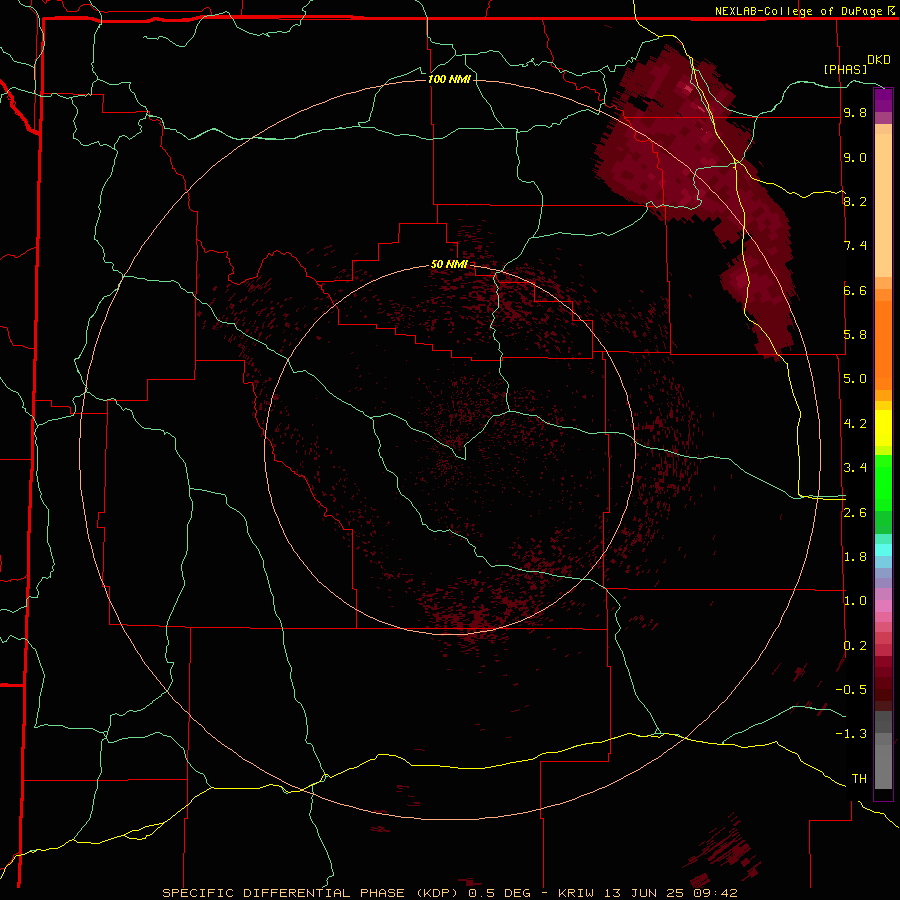Image resolution: width=900 pixels, height=900 pixels.
Task: Click the 1.8 value on the color scale
Action: pyautogui.click(x=855, y=557)
